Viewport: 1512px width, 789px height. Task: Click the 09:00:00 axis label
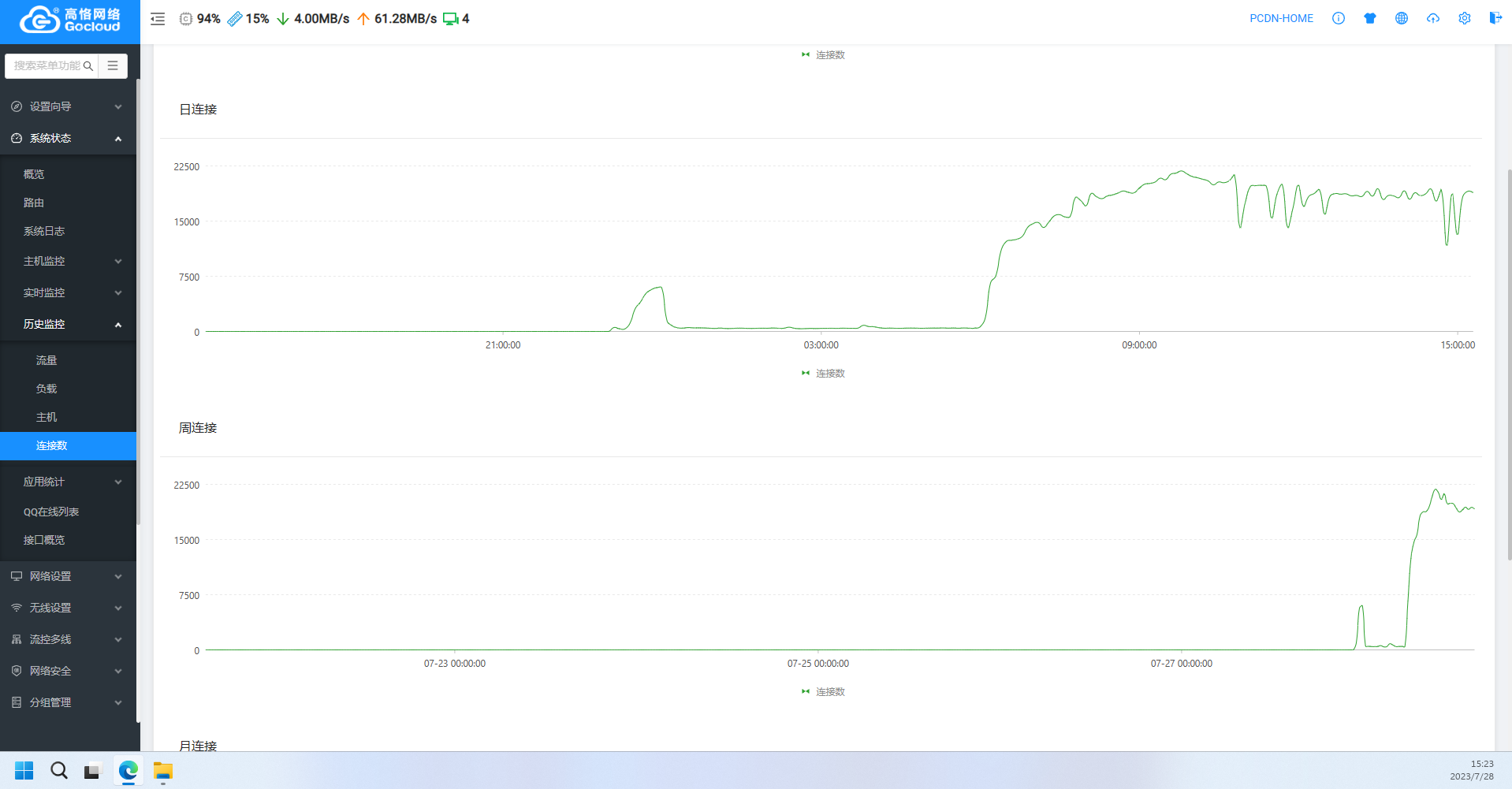click(x=1139, y=345)
